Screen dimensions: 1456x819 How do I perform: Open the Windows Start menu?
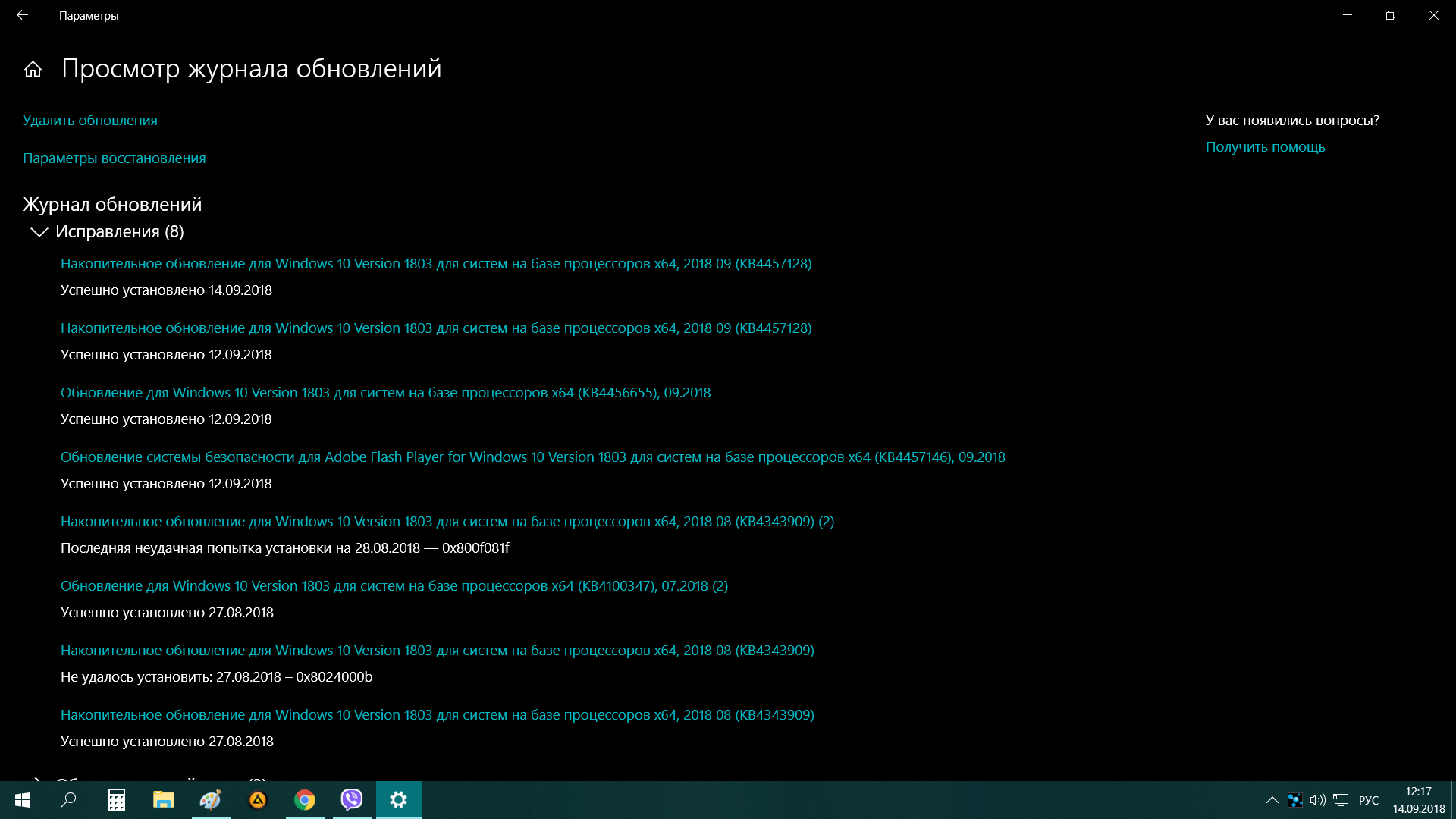[x=22, y=800]
